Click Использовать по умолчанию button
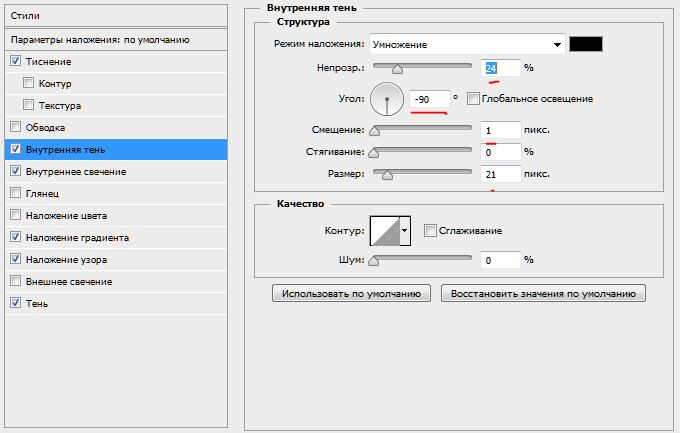680x433 pixels. [352, 294]
